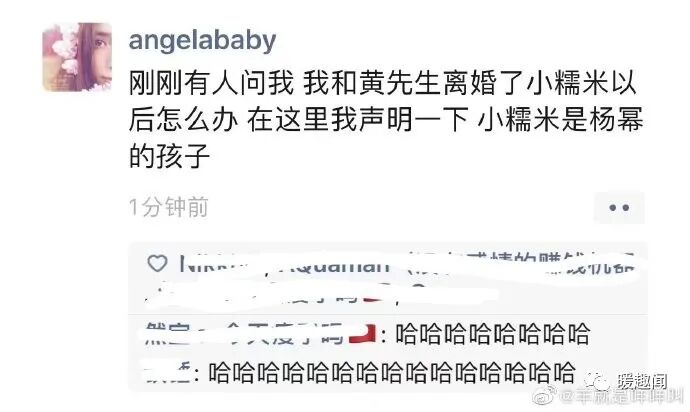Reply to the first '哈哈哈哈哈哈哈哈' comment
The width and height of the screenshot is (690, 412).
tap(492, 334)
